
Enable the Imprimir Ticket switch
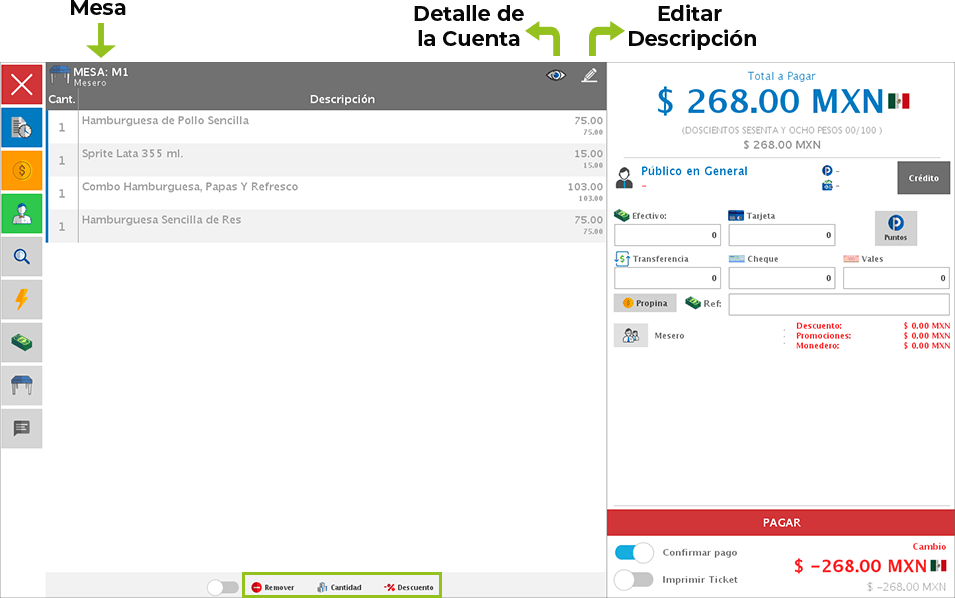[633, 579]
